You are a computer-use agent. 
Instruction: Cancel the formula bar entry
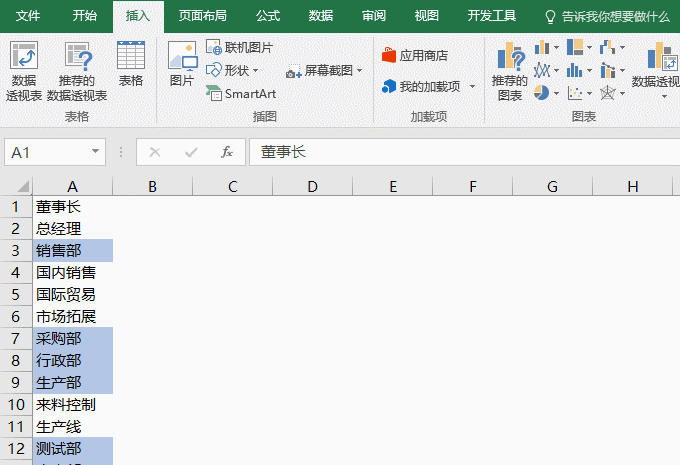(155, 152)
